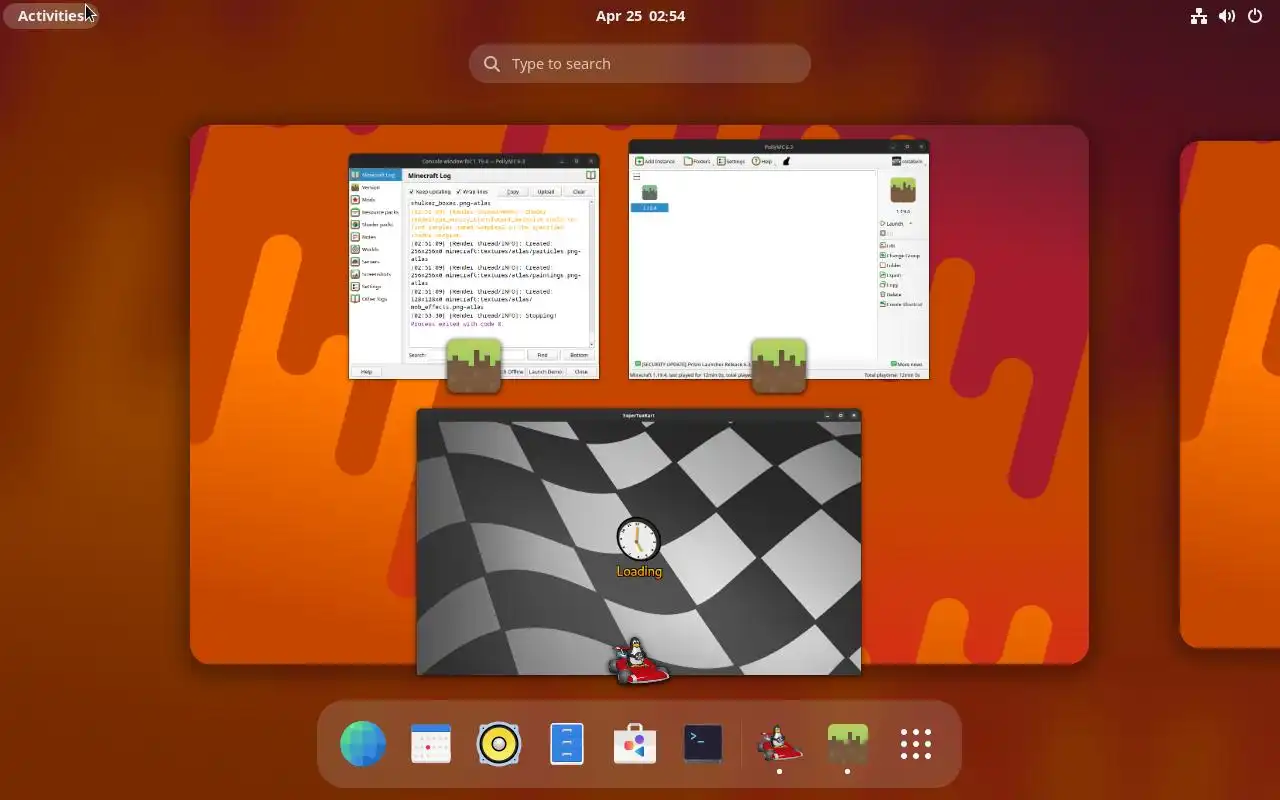The width and height of the screenshot is (1280, 800).
Task: Click the Activities button
Action: pyautogui.click(x=51, y=16)
